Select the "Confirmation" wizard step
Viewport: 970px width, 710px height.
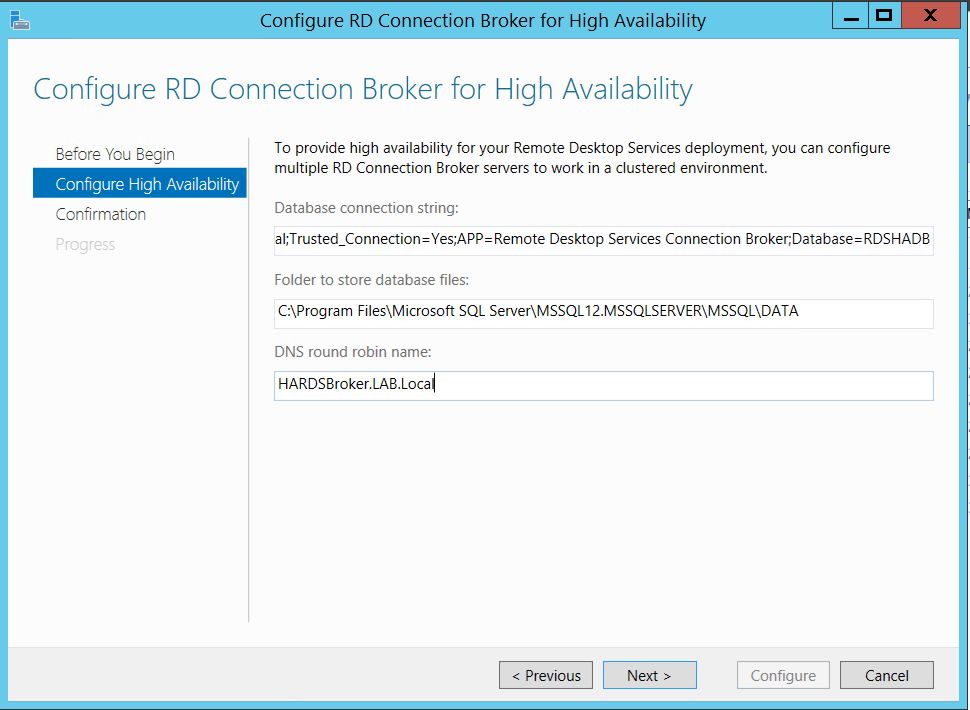pos(101,214)
